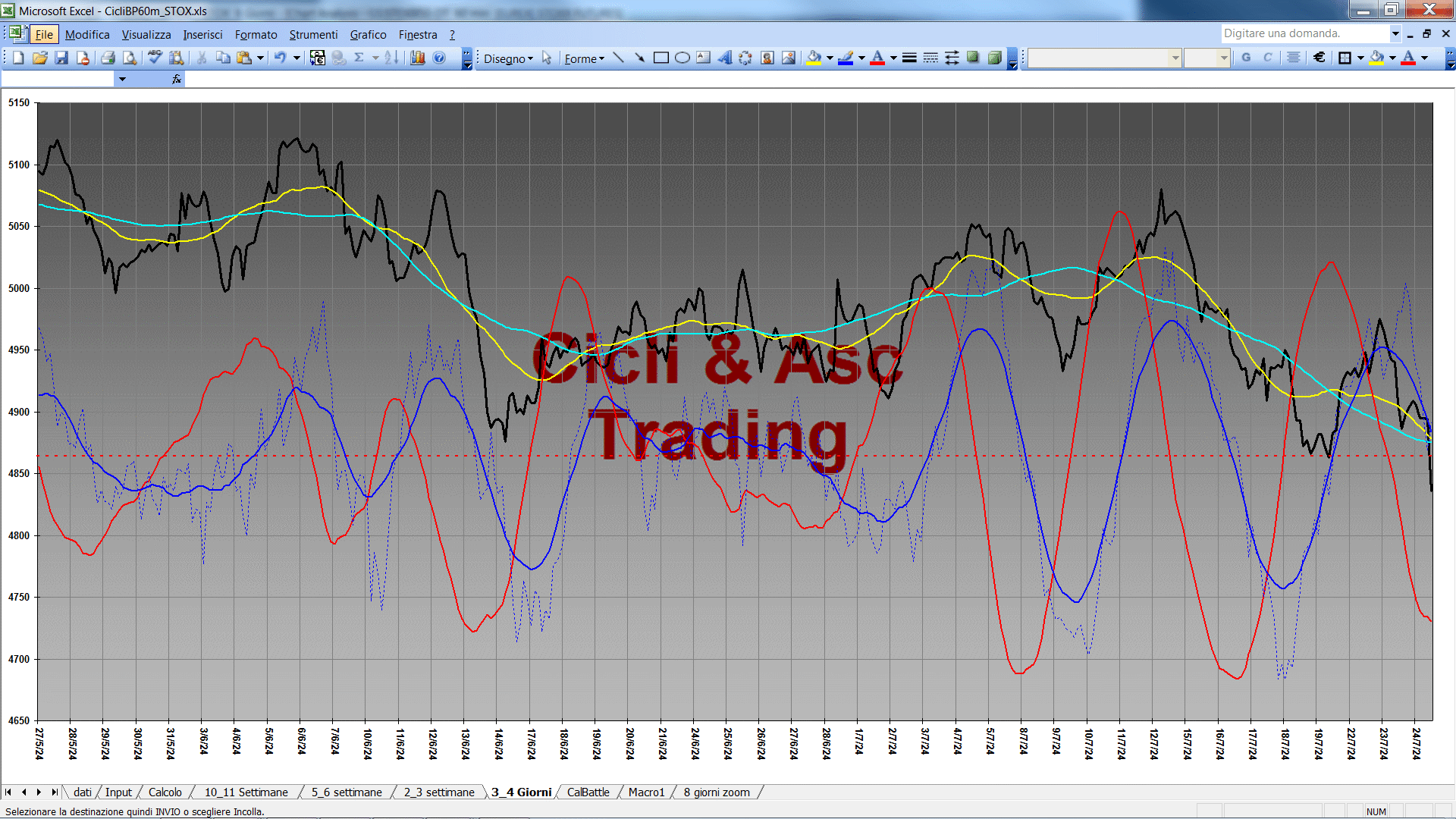
Task: Open the AutoSum functions dropdown arrow
Action: click(x=375, y=58)
